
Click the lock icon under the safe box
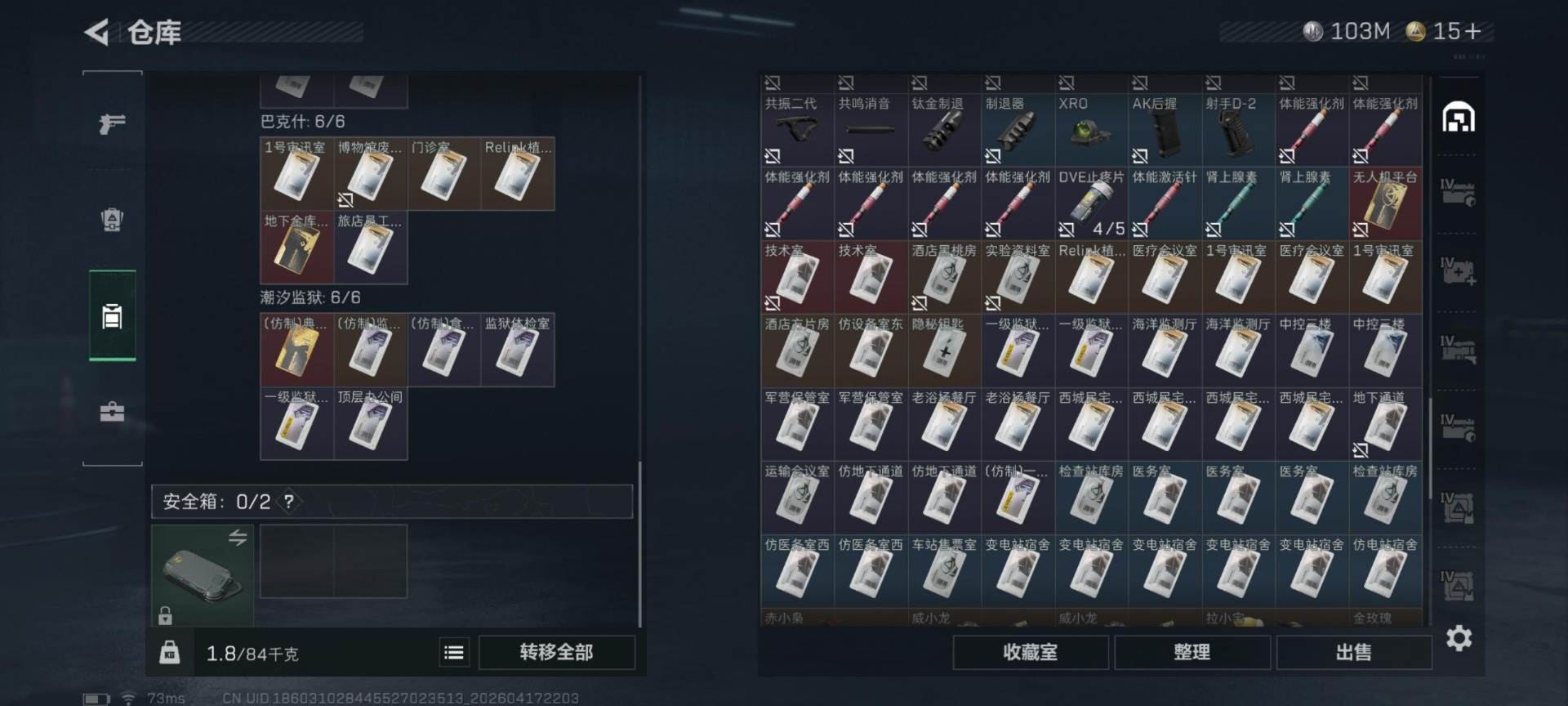pos(165,614)
